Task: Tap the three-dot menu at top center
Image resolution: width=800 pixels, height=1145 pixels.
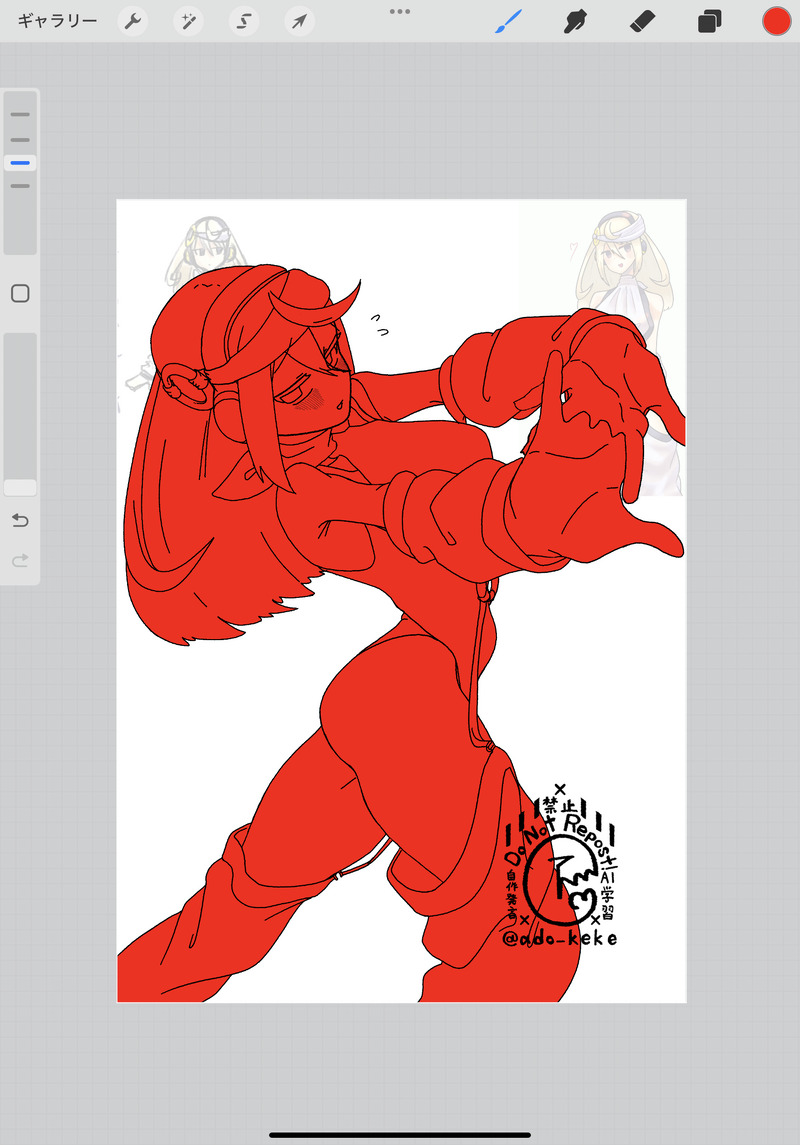Action: pyautogui.click(x=400, y=12)
